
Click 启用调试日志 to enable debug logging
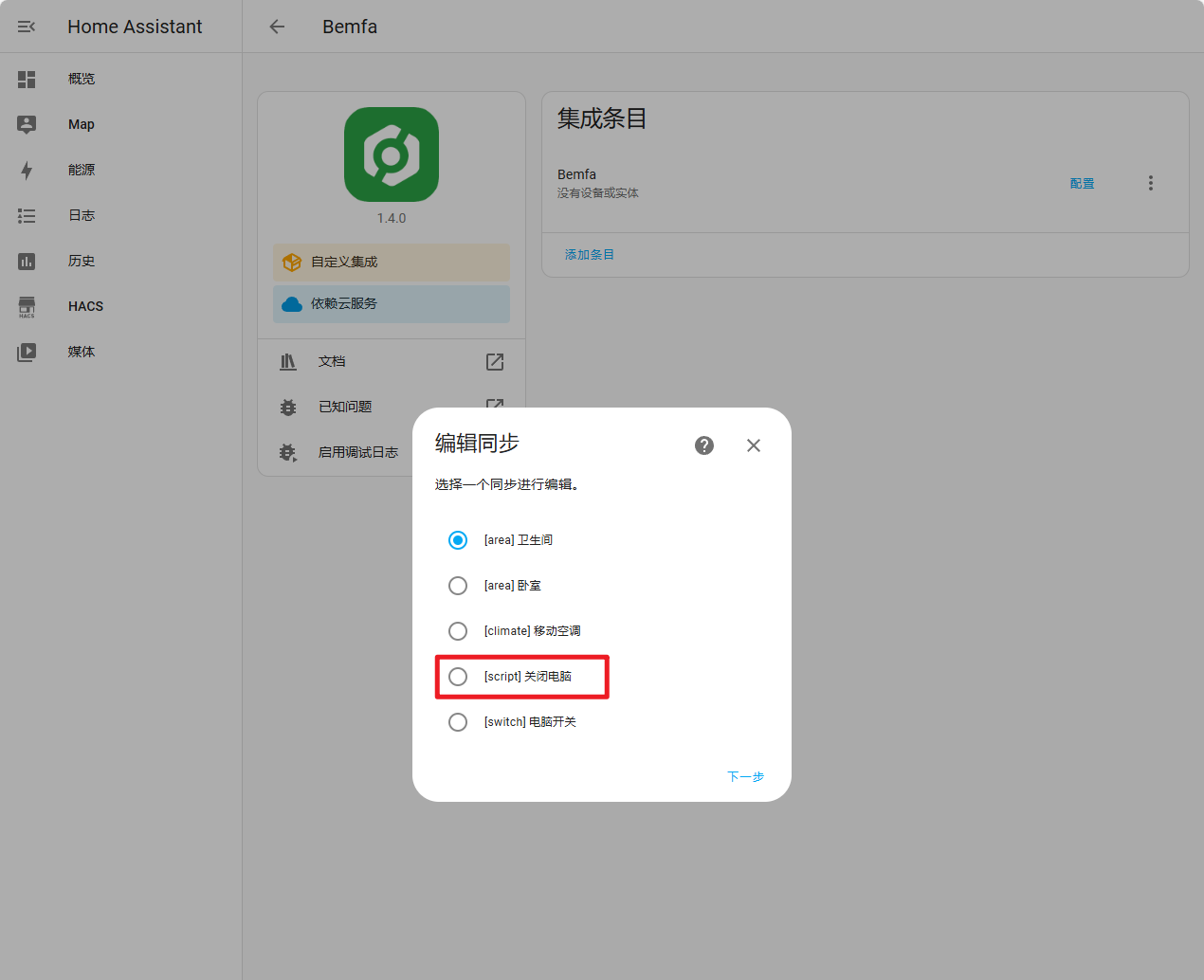pos(358,452)
